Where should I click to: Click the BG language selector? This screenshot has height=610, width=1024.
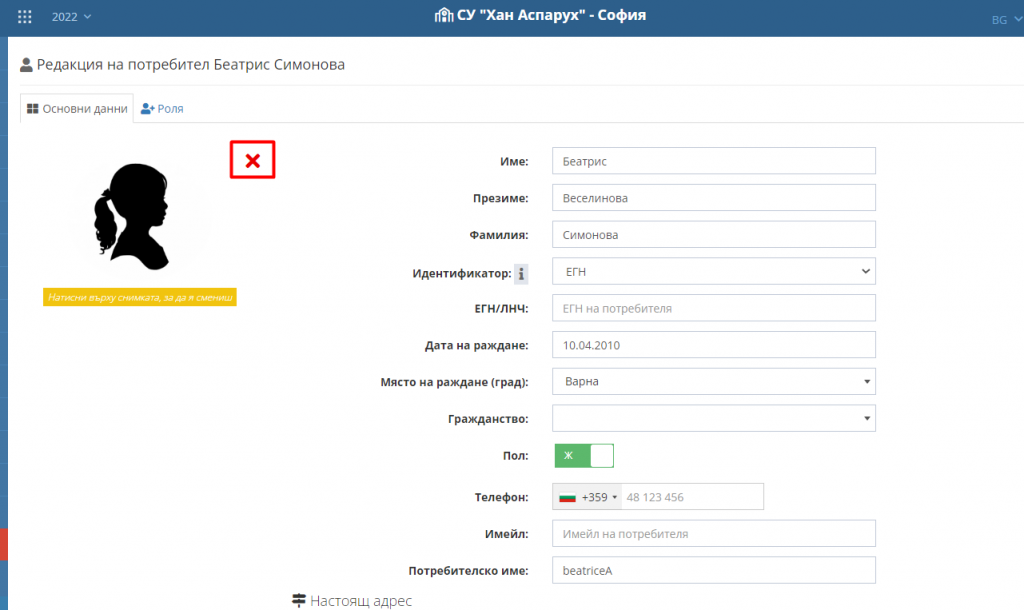1002,20
